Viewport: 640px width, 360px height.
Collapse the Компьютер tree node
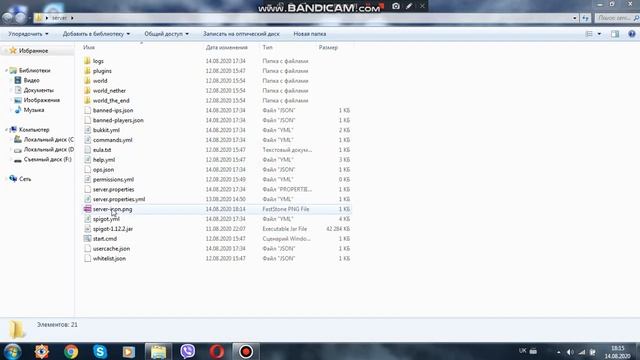(x=7, y=130)
